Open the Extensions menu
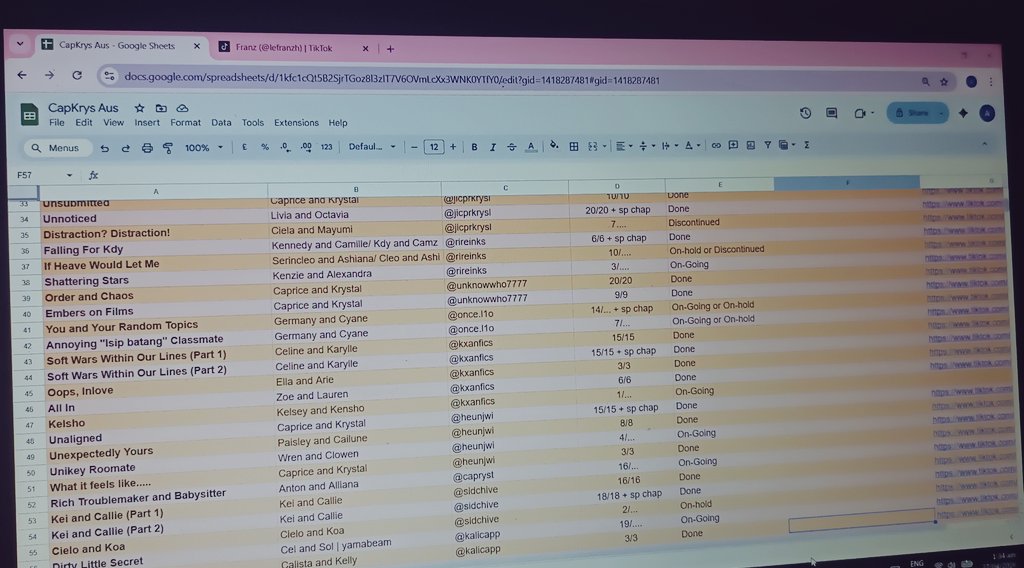Screen dimensions: 1024x568 [x=296, y=123]
